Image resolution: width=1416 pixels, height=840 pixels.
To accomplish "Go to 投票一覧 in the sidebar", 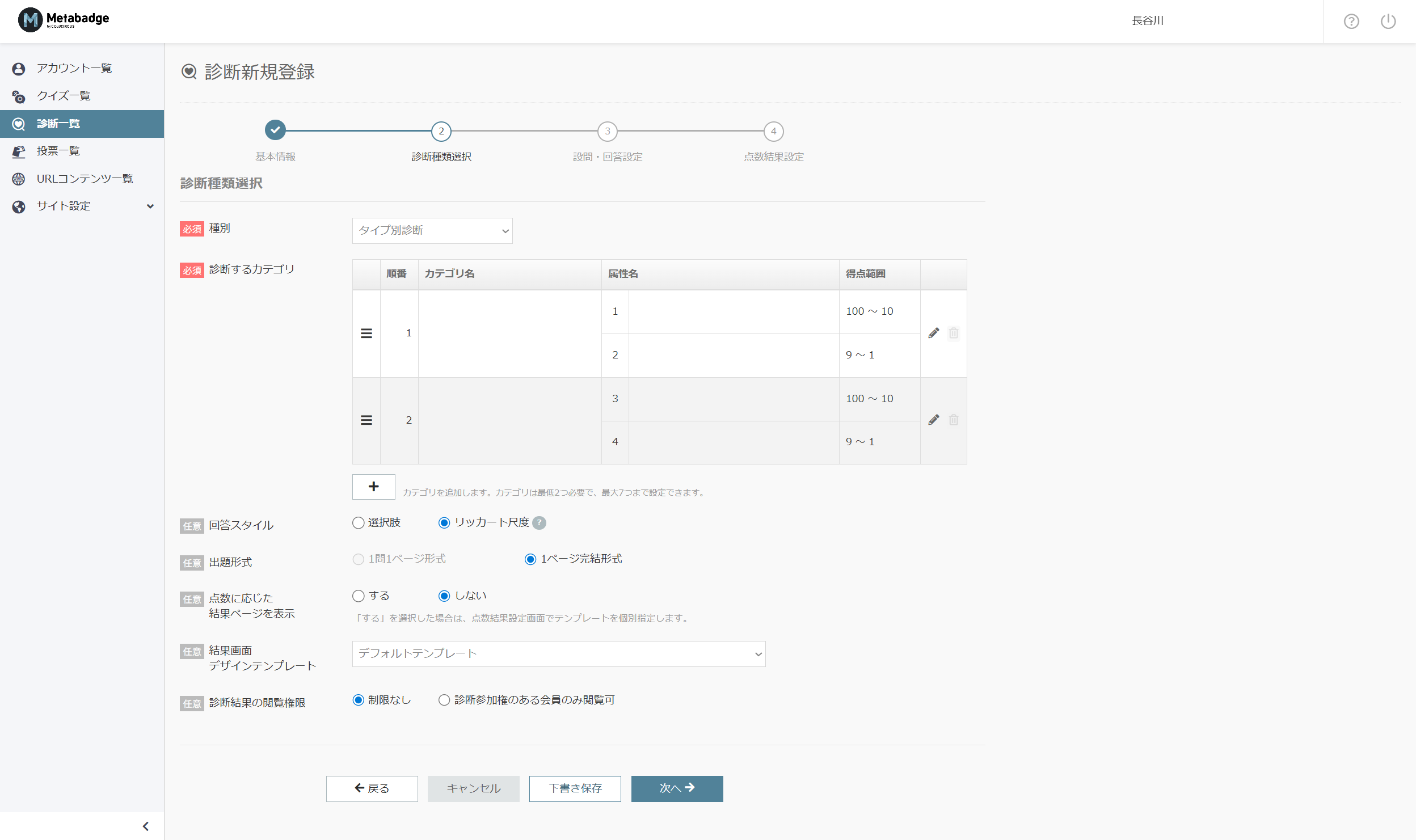I will 58,151.
